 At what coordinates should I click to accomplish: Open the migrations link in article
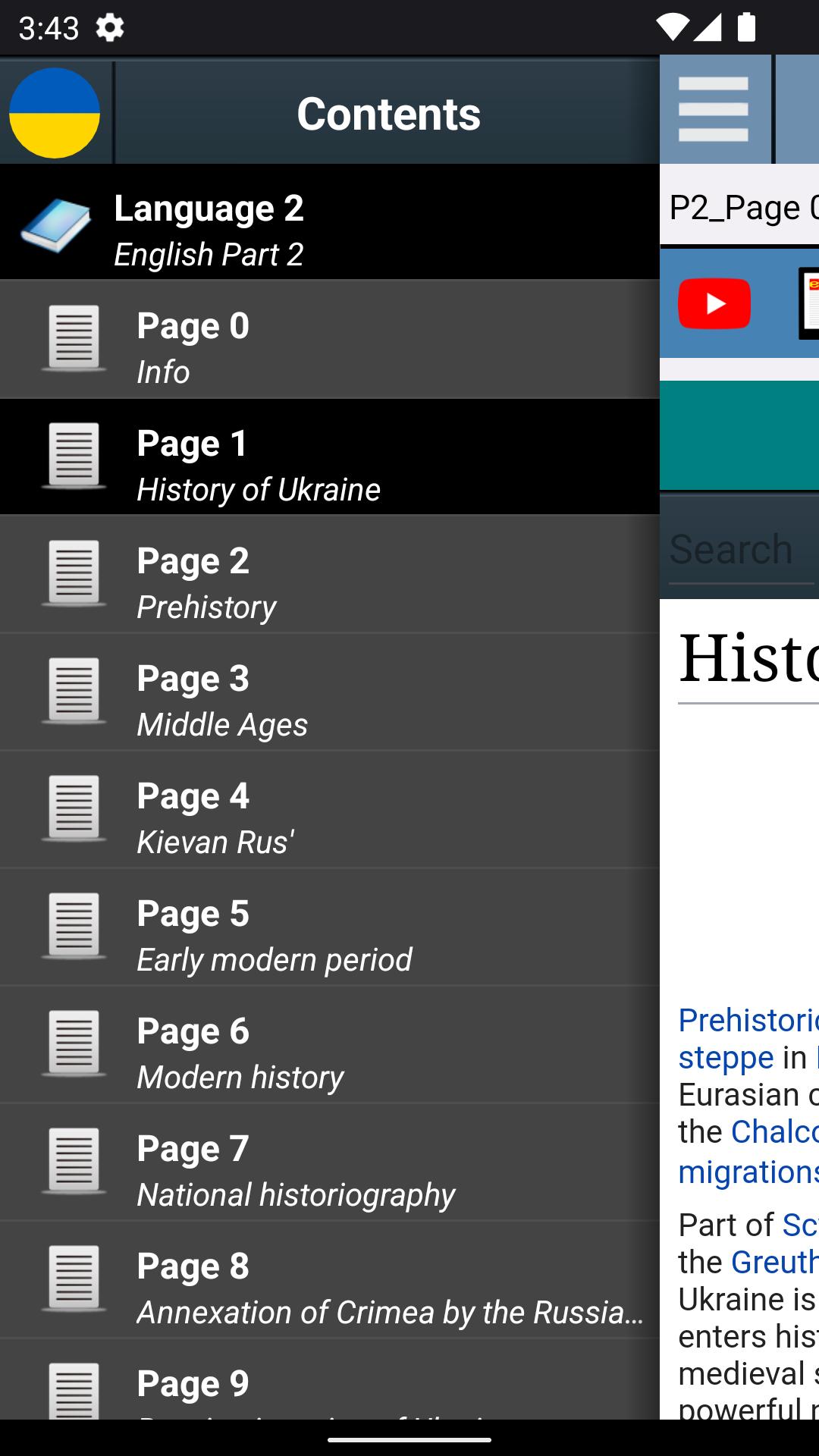(x=748, y=1172)
